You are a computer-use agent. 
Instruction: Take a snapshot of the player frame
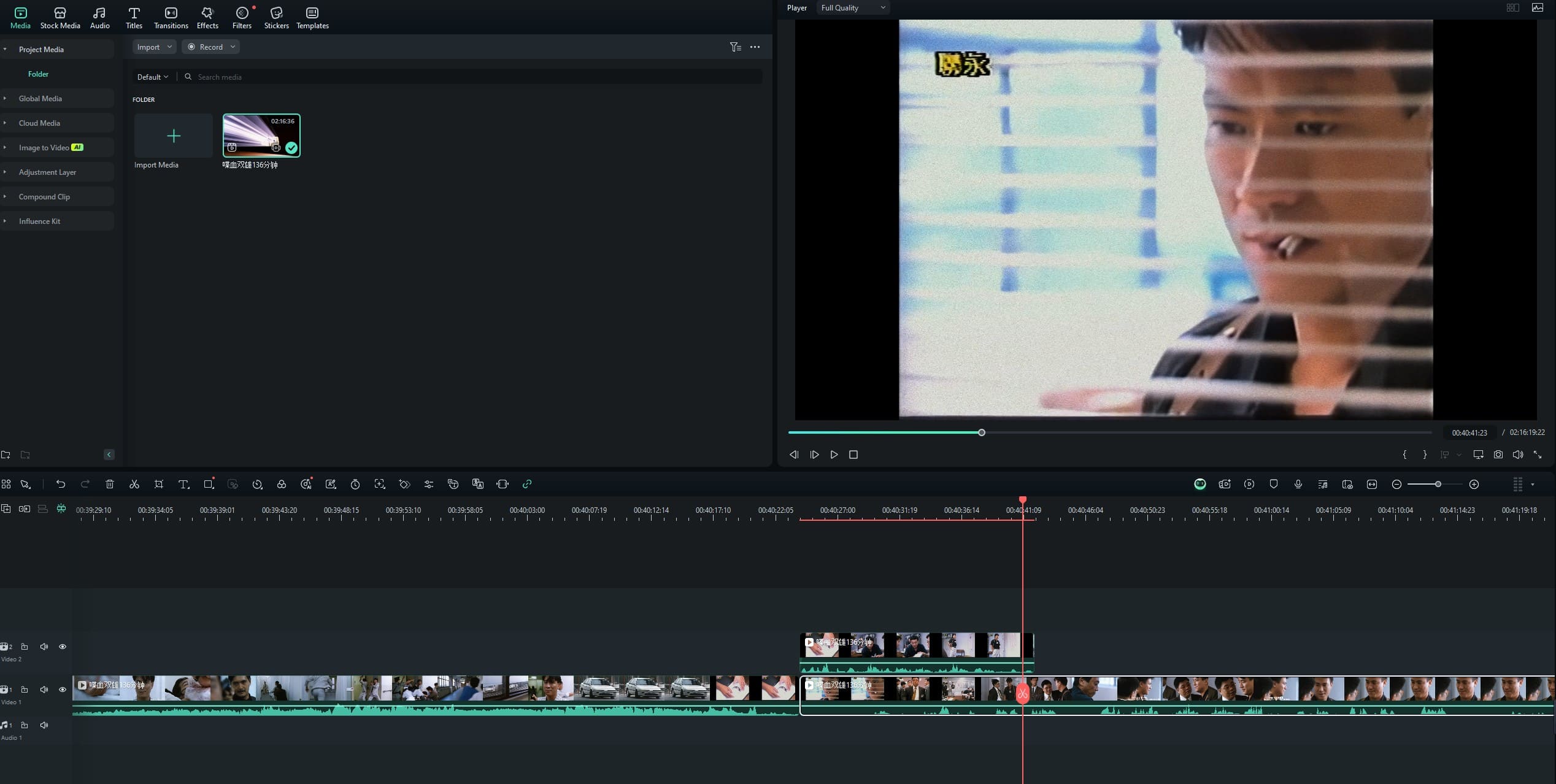[1498, 455]
